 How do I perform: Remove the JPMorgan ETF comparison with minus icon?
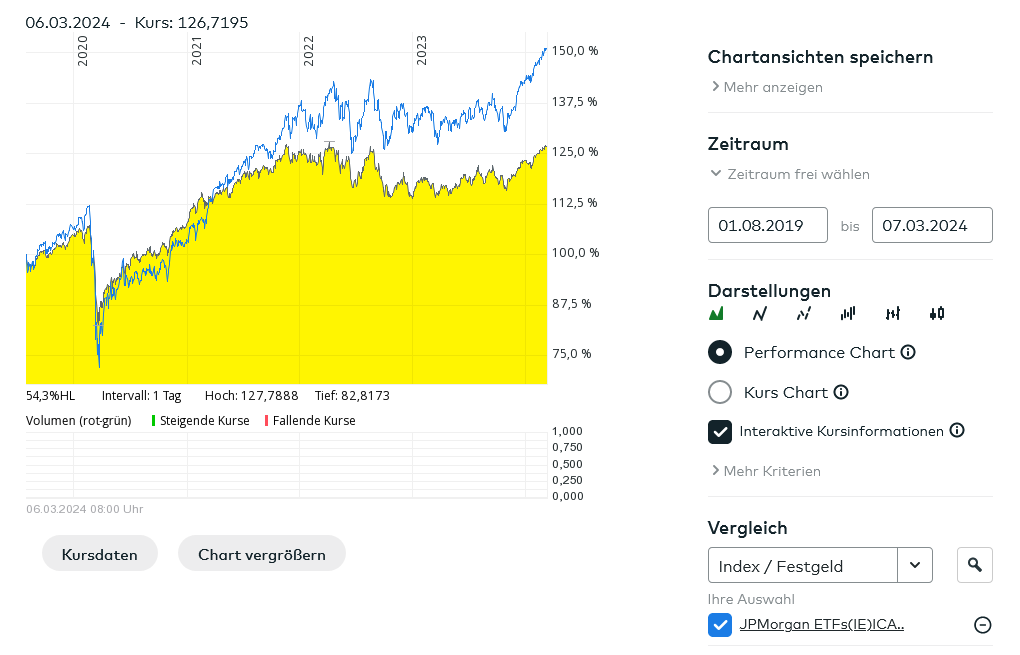coord(983,625)
